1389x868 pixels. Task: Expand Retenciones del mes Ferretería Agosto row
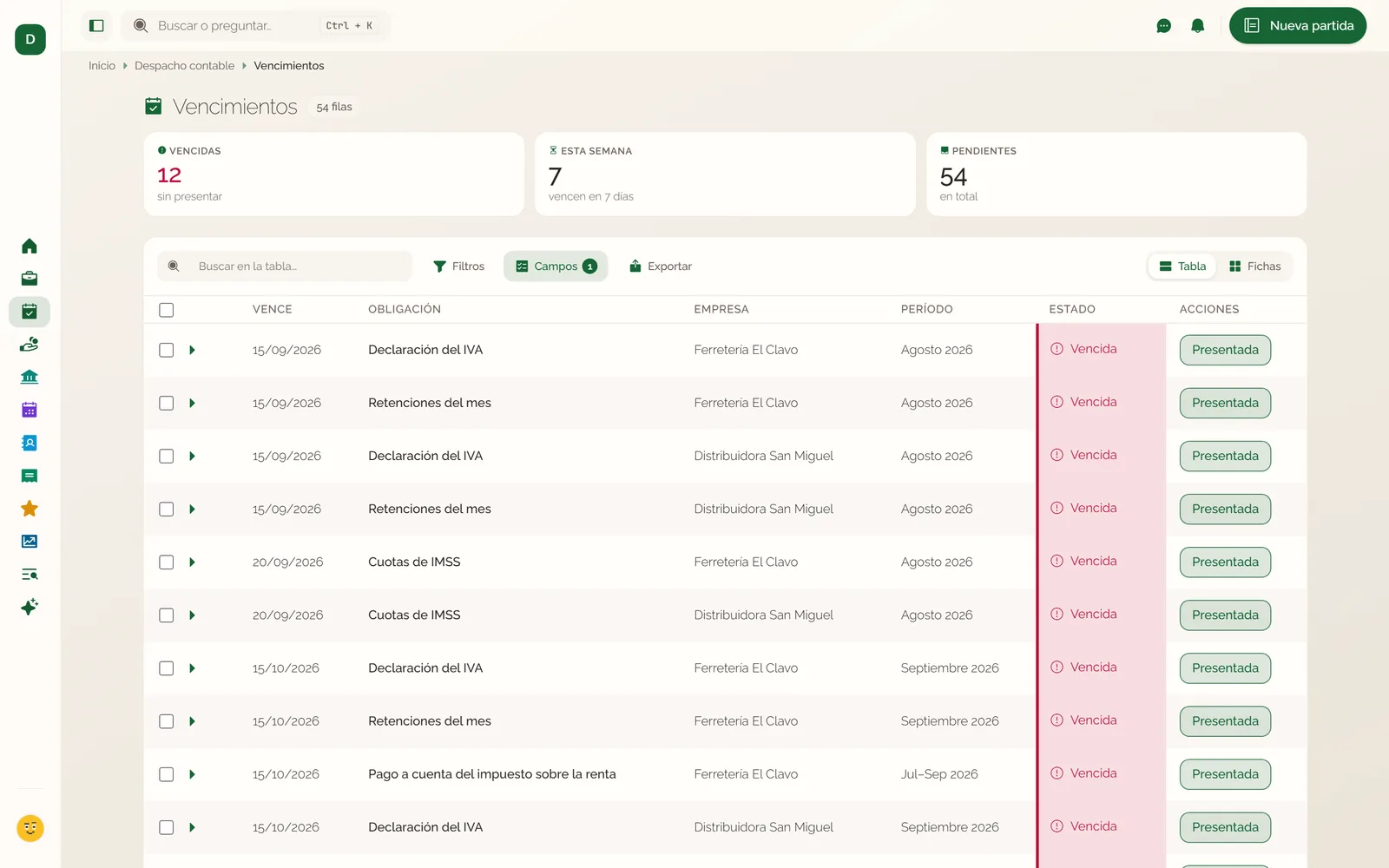click(192, 403)
